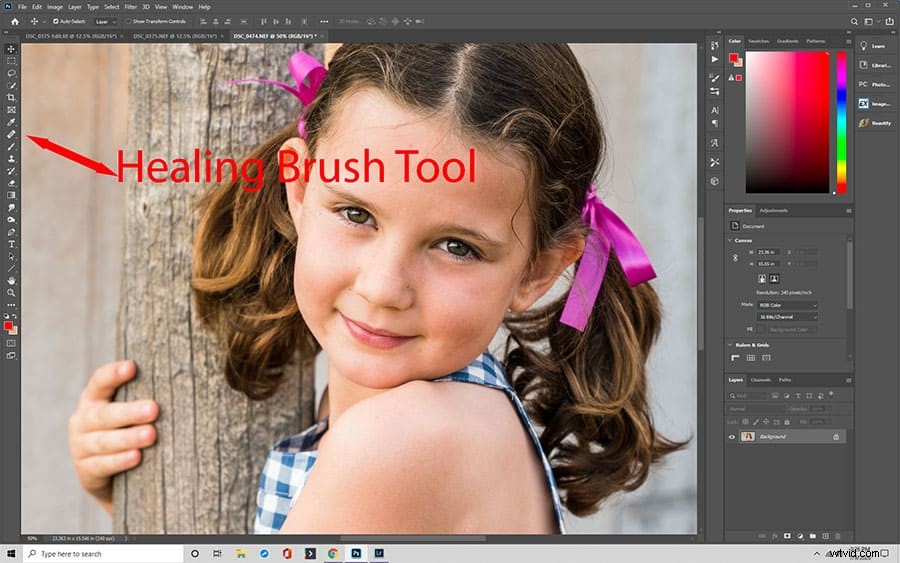Open the search icon at top right
The image size is (900, 563).
[854, 22]
